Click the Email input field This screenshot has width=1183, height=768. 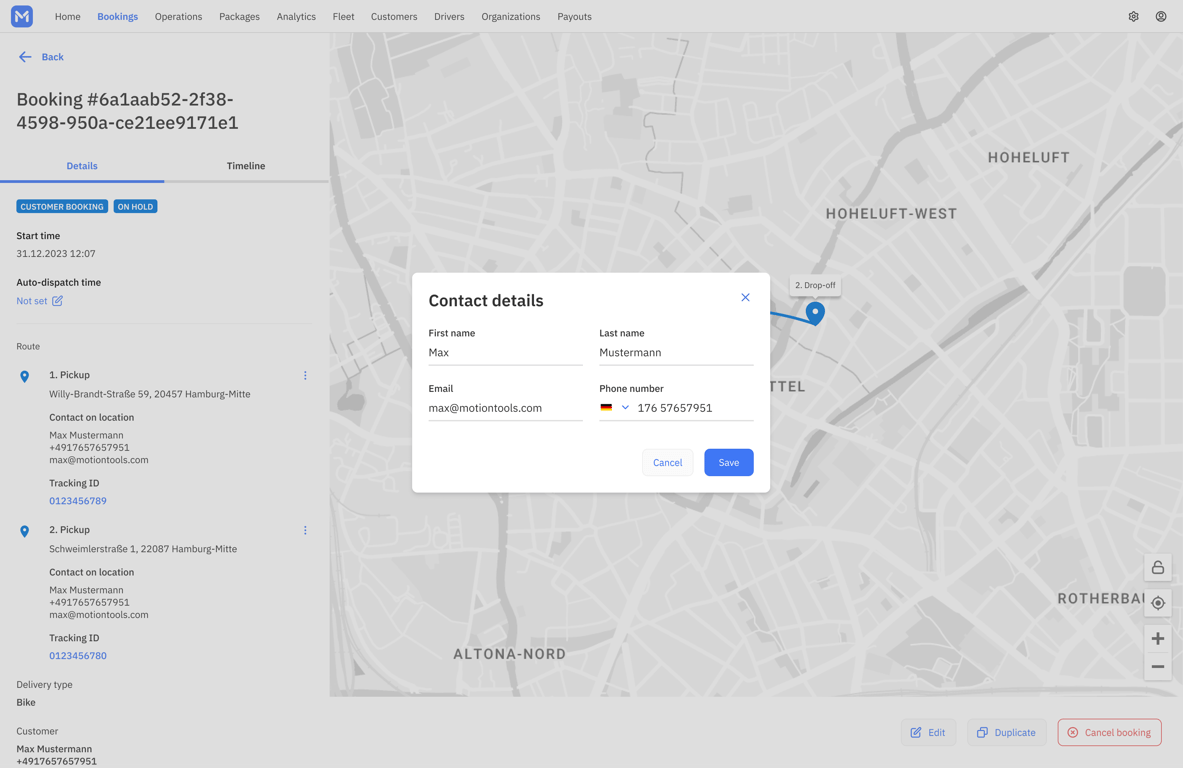pyautogui.click(x=505, y=408)
